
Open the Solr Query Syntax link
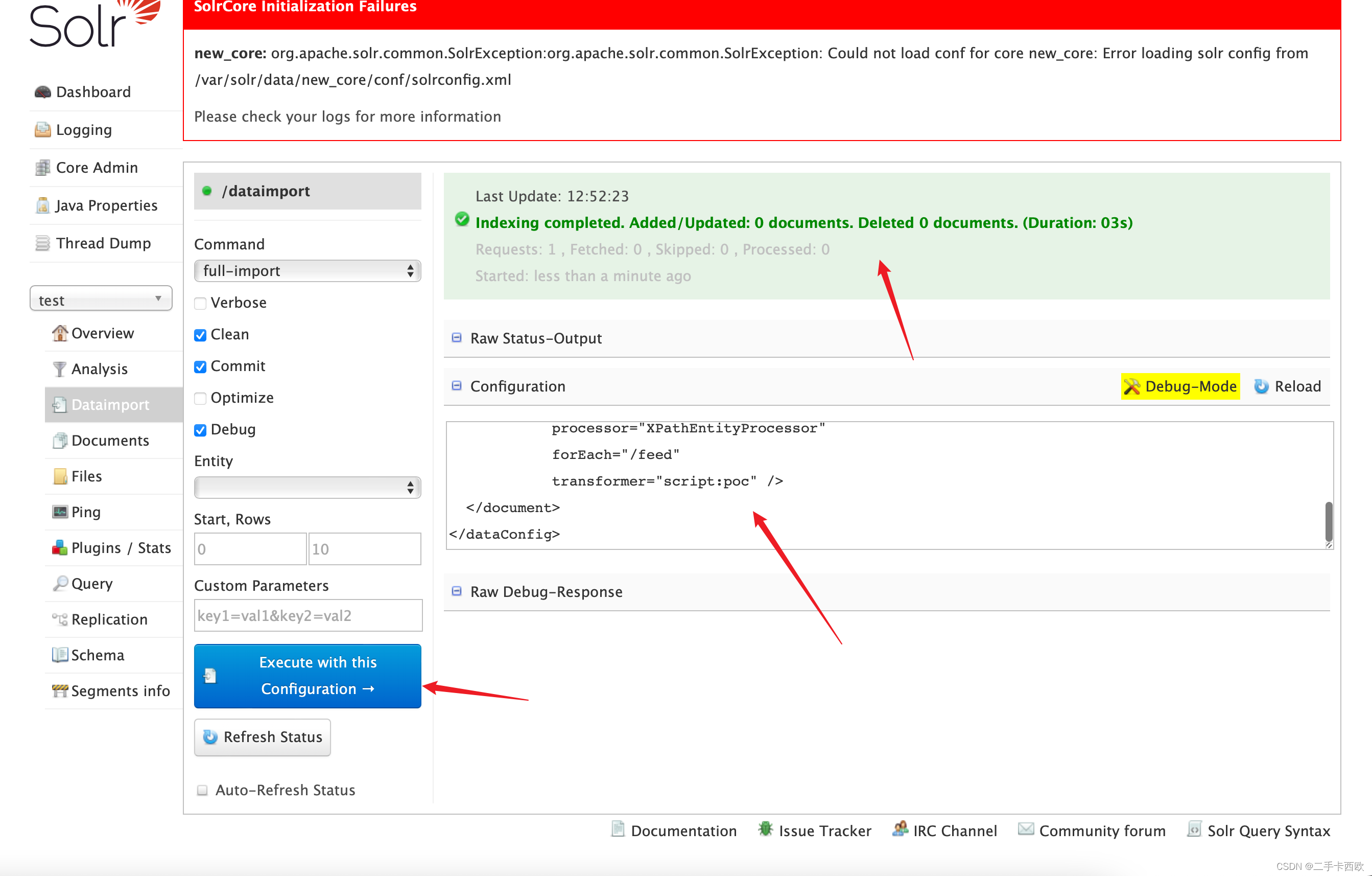(x=1259, y=831)
